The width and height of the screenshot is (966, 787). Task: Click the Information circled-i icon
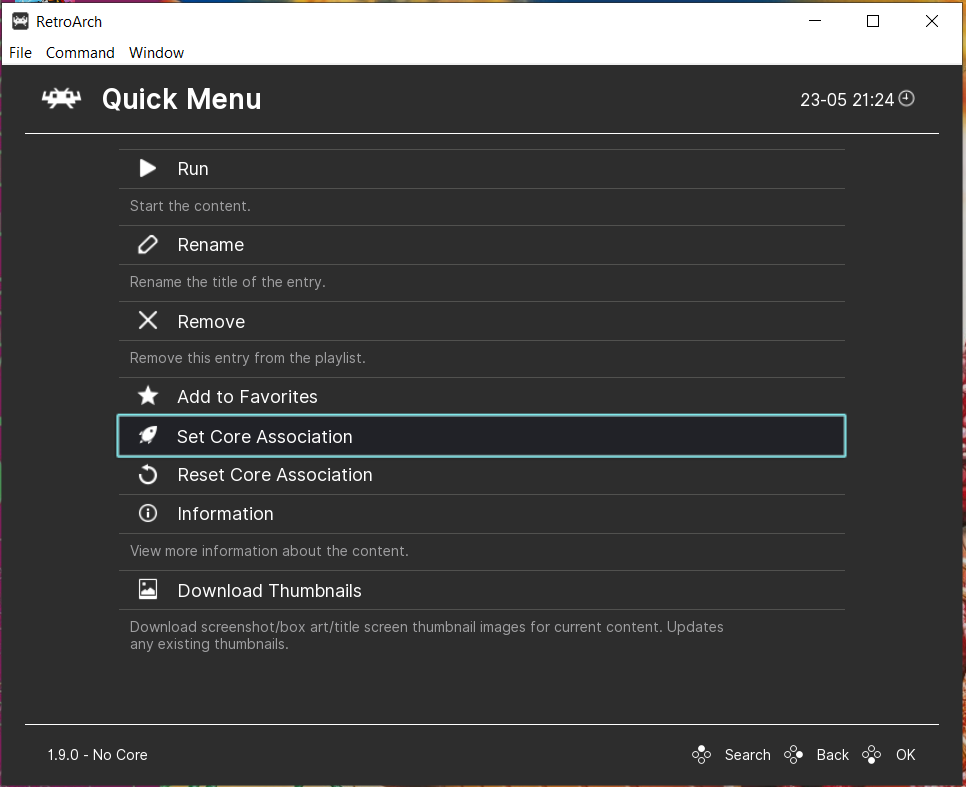coord(148,513)
